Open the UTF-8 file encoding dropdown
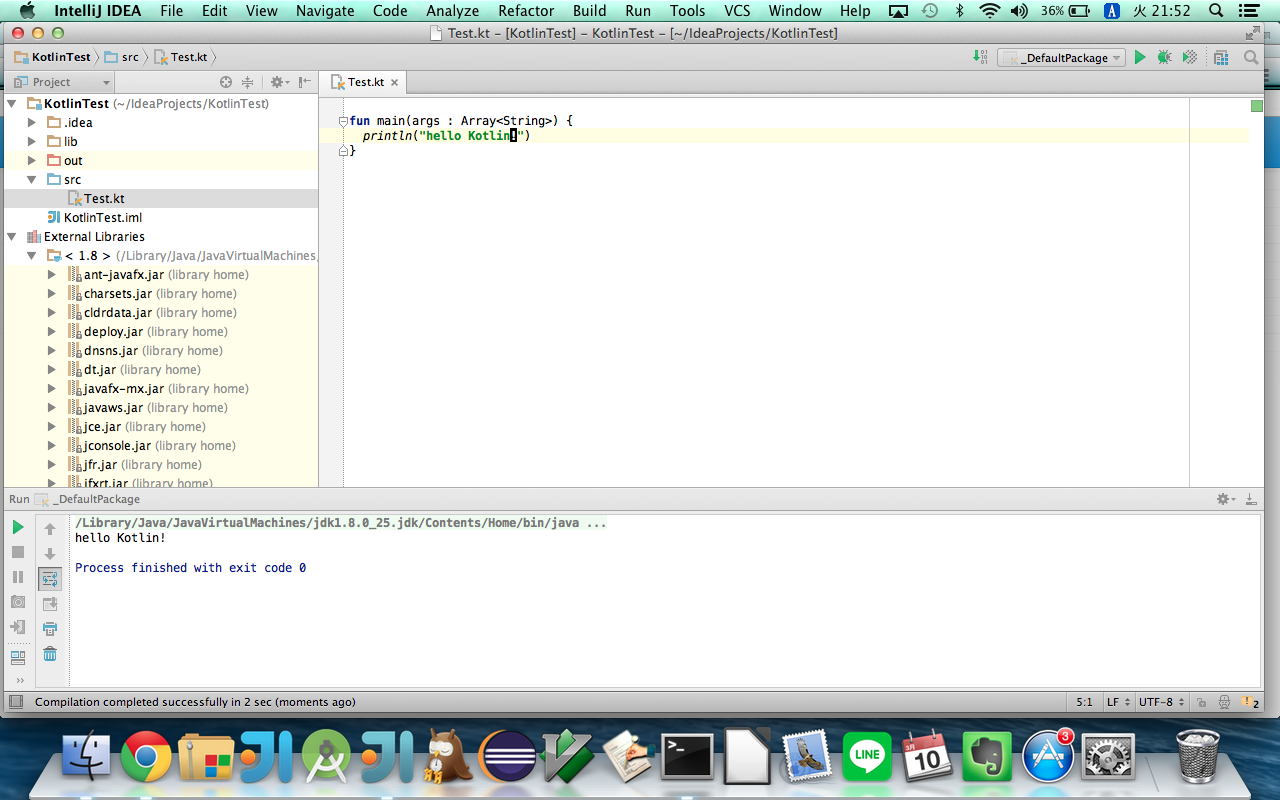This screenshot has width=1280, height=800. [x=1162, y=702]
